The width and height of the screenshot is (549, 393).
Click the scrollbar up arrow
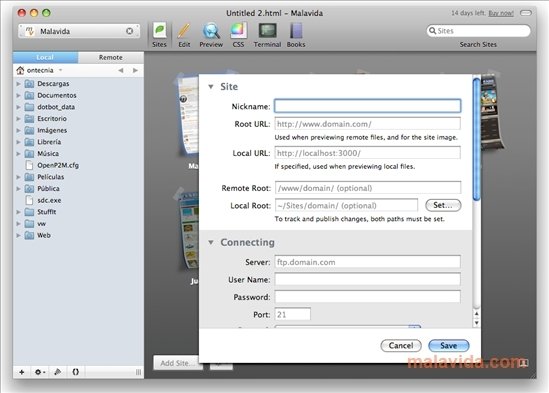(x=476, y=314)
